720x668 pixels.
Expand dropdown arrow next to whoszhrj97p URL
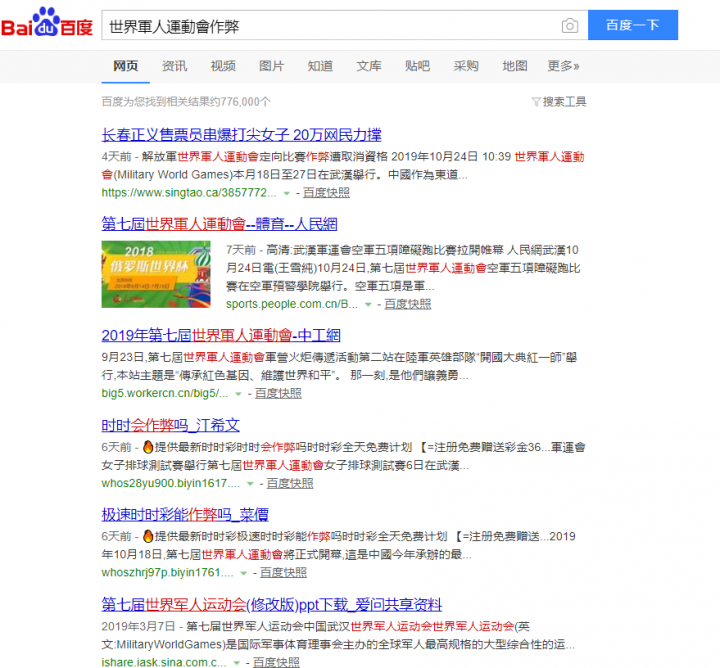pyautogui.click(x=244, y=573)
